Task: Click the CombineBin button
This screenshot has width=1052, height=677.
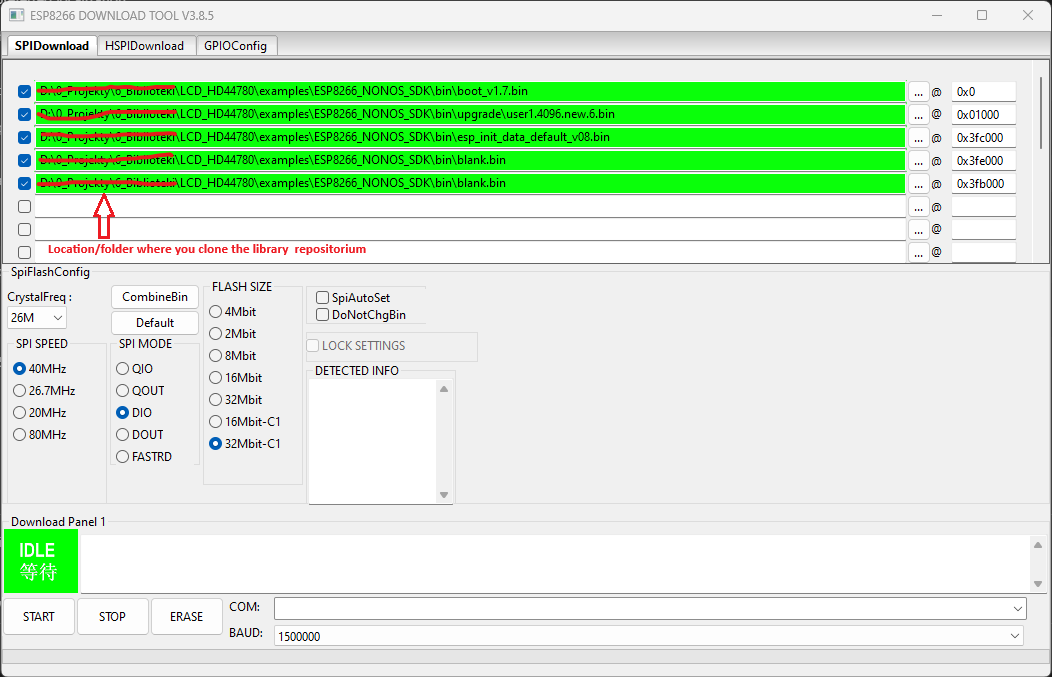Action: (x=155, y=297)
